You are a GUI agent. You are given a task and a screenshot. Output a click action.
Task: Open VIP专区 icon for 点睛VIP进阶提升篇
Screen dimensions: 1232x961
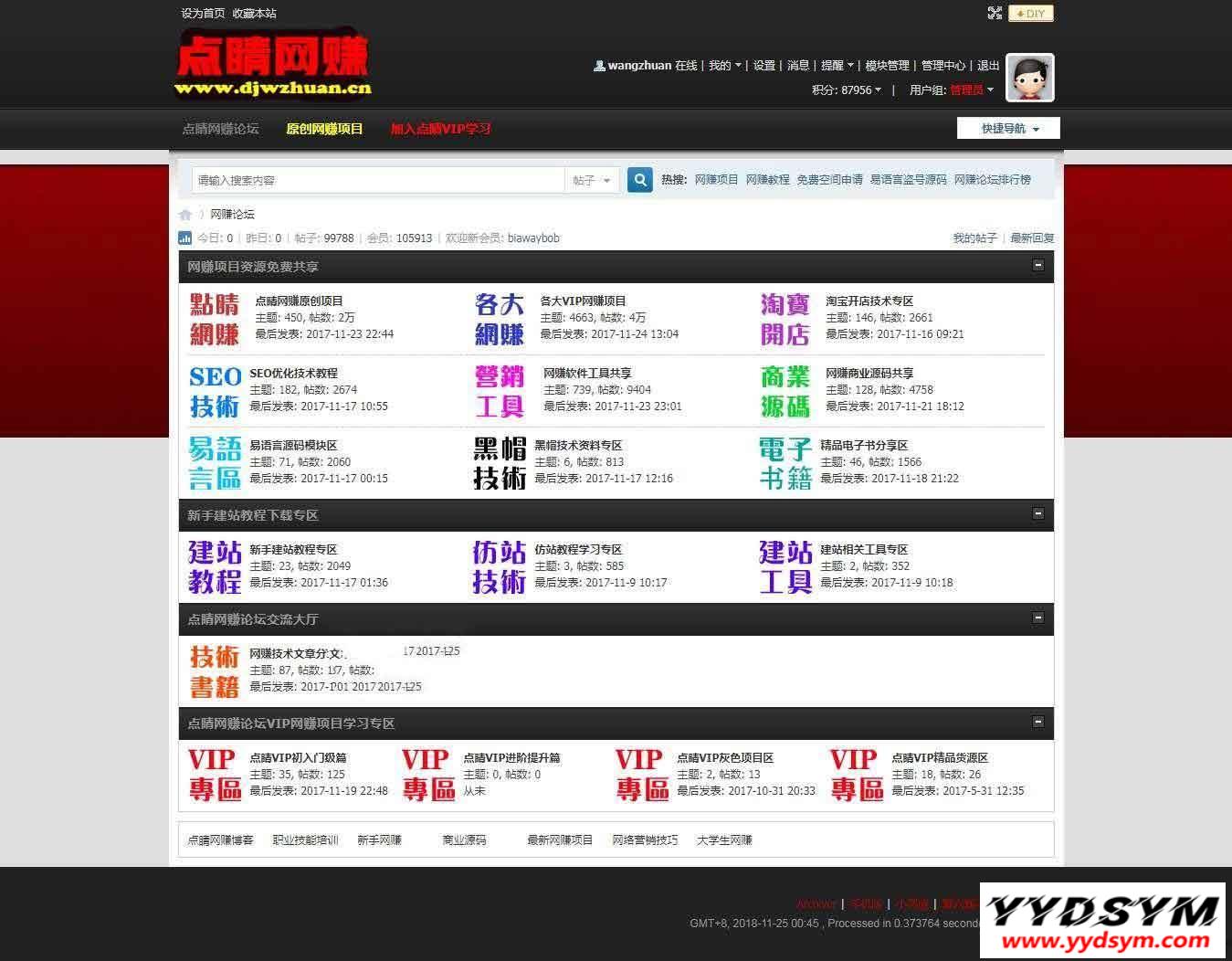click(x=428, y=776)
